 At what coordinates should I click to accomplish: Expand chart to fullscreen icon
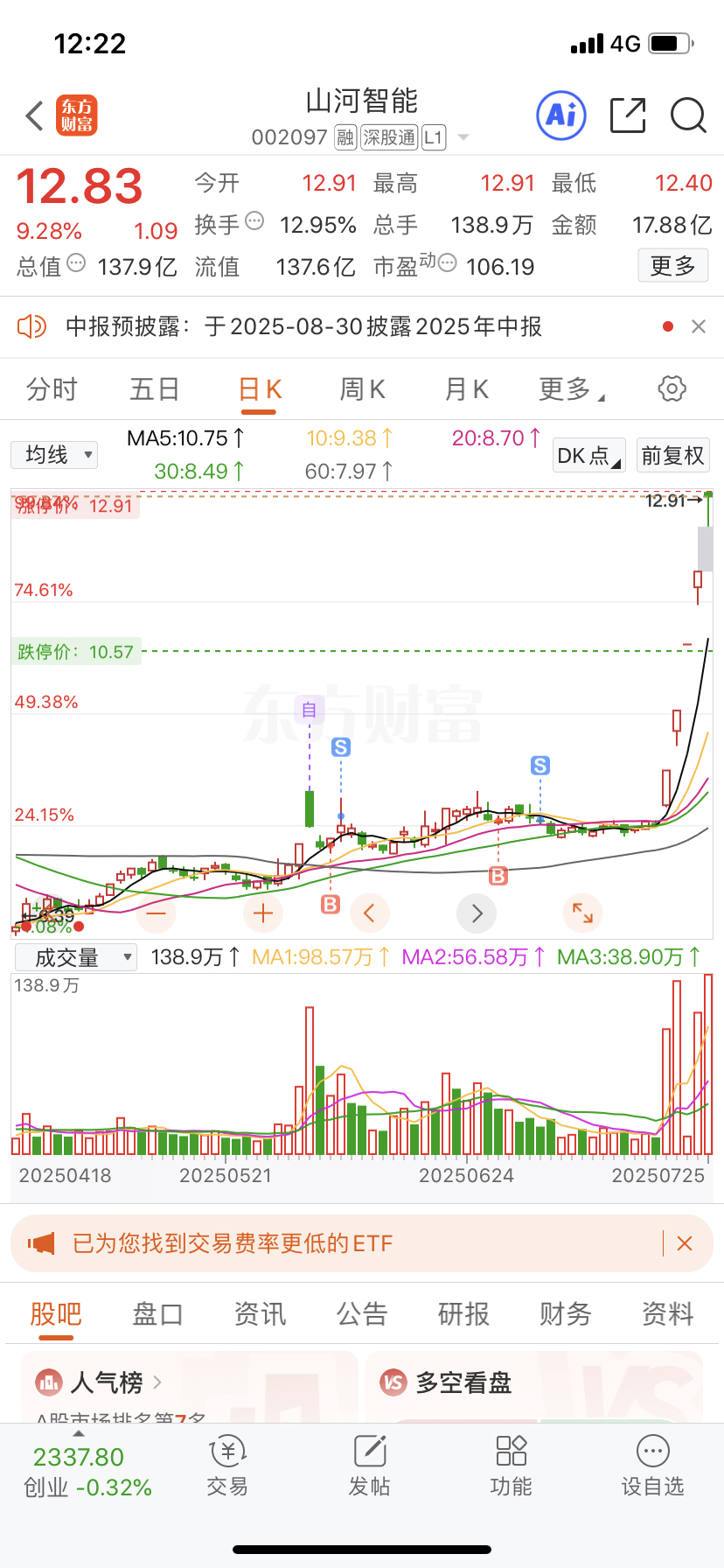click(x=583, y=913)
